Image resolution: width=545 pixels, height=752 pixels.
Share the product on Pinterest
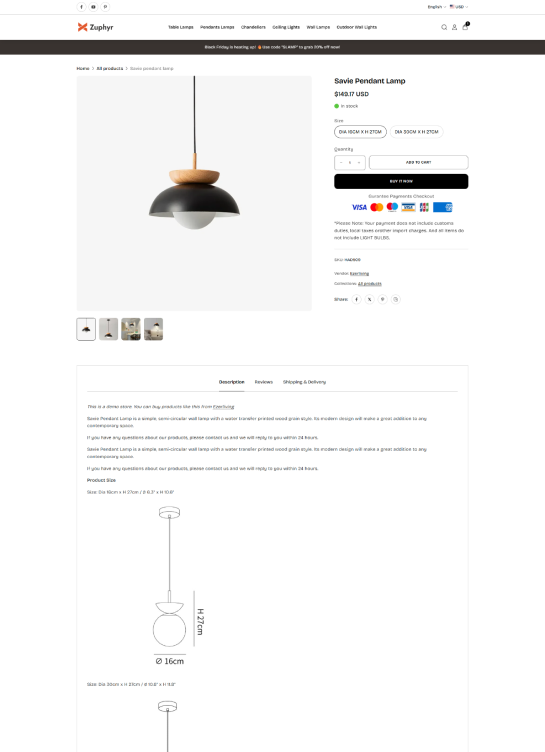[x=382, y=299]
